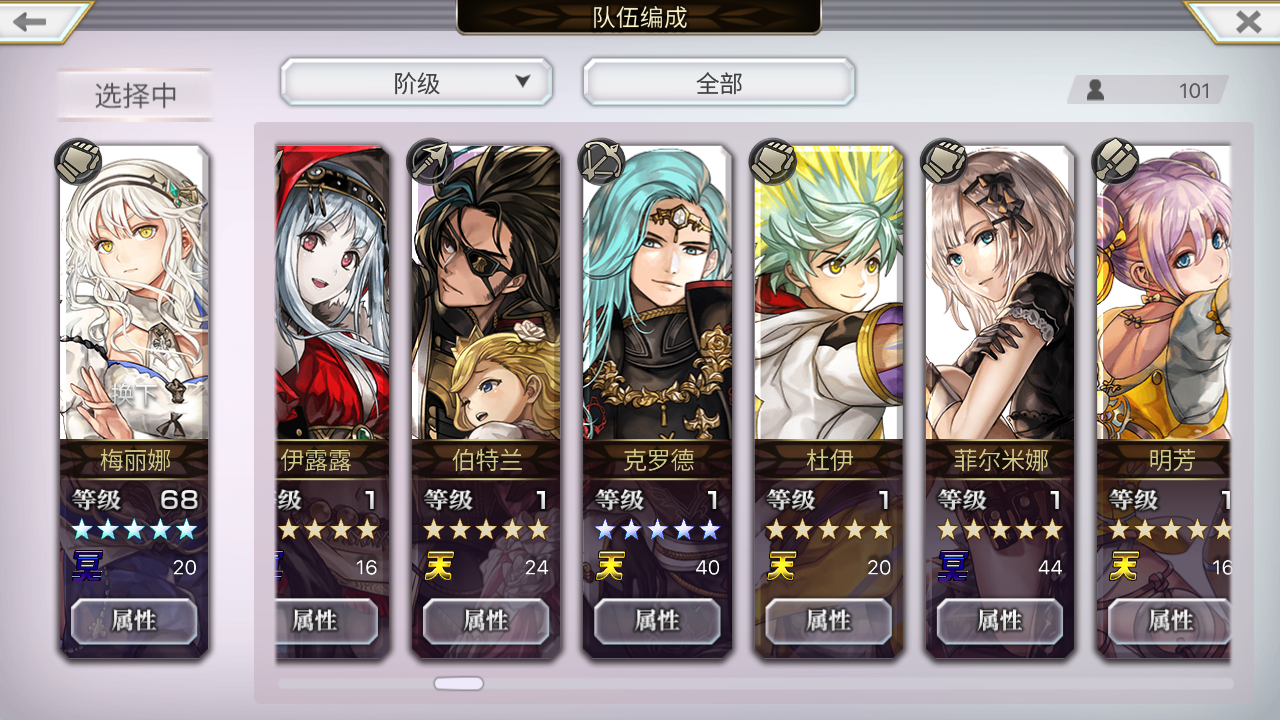The height and width of the screenshot is (720, 1280).
Task: Click the bow class icon on 克罗德 card
Action: [x=602, y=160]
